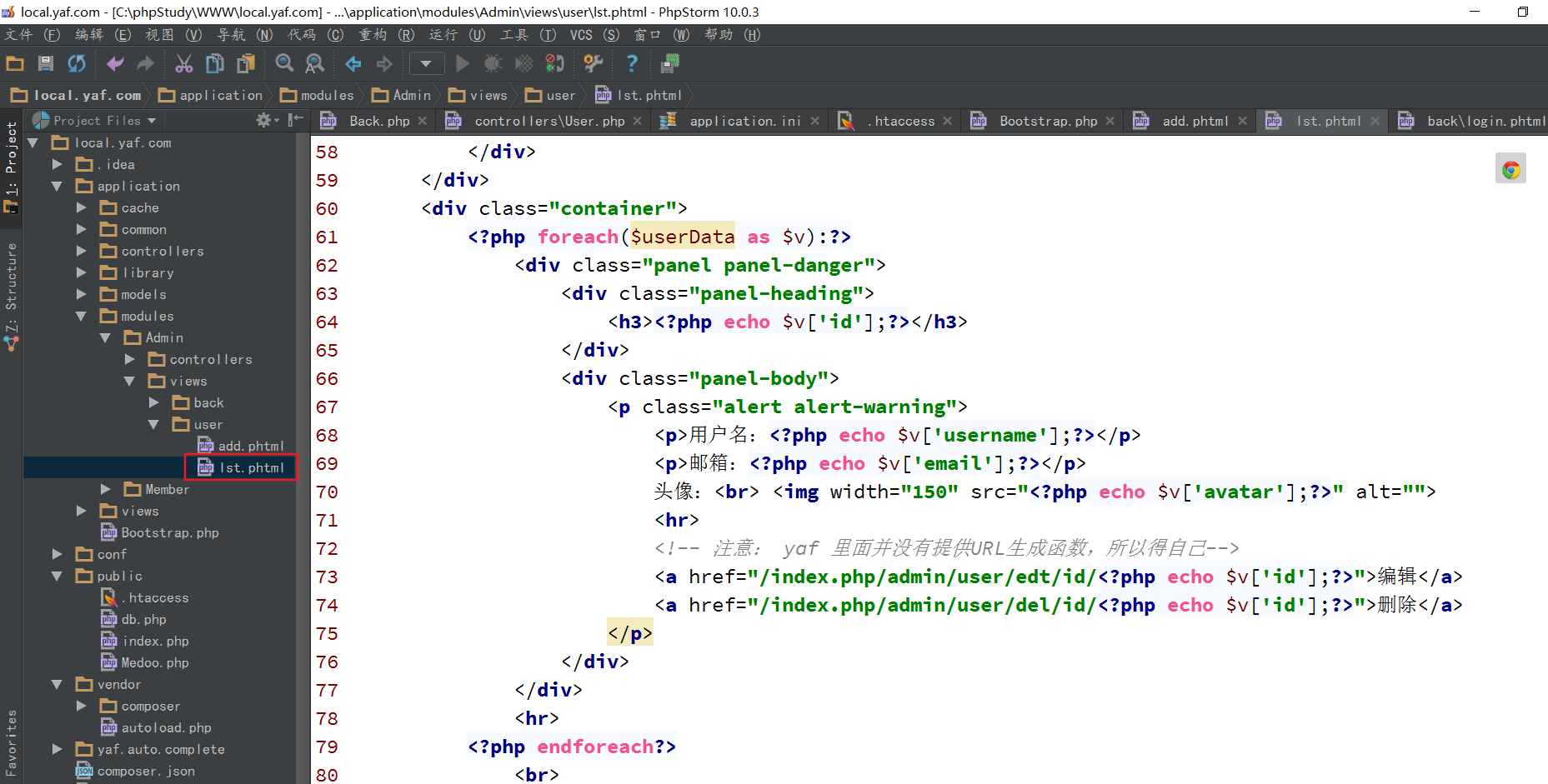
Task: Close the add.phtml tab
Action: [1242, 121]
